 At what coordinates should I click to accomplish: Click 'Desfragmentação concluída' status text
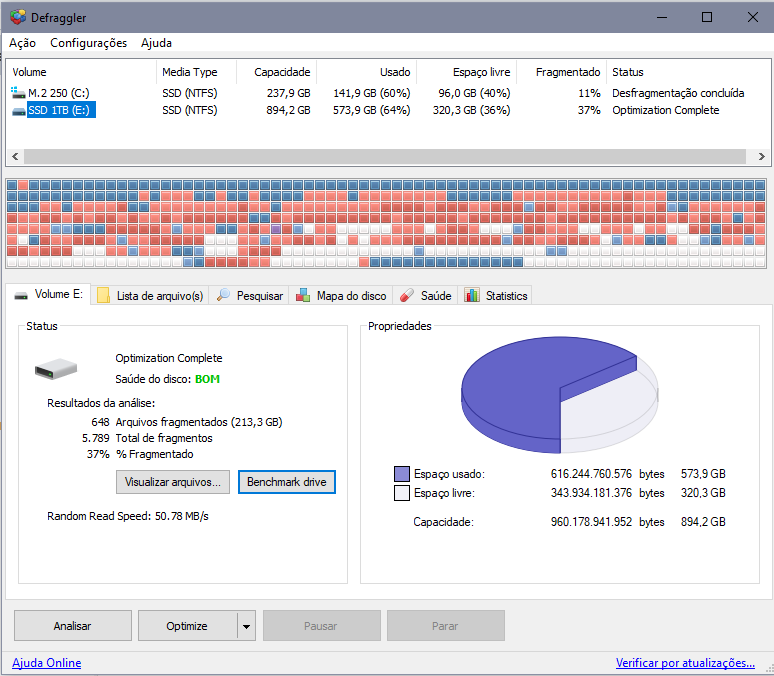click(678, 93)
